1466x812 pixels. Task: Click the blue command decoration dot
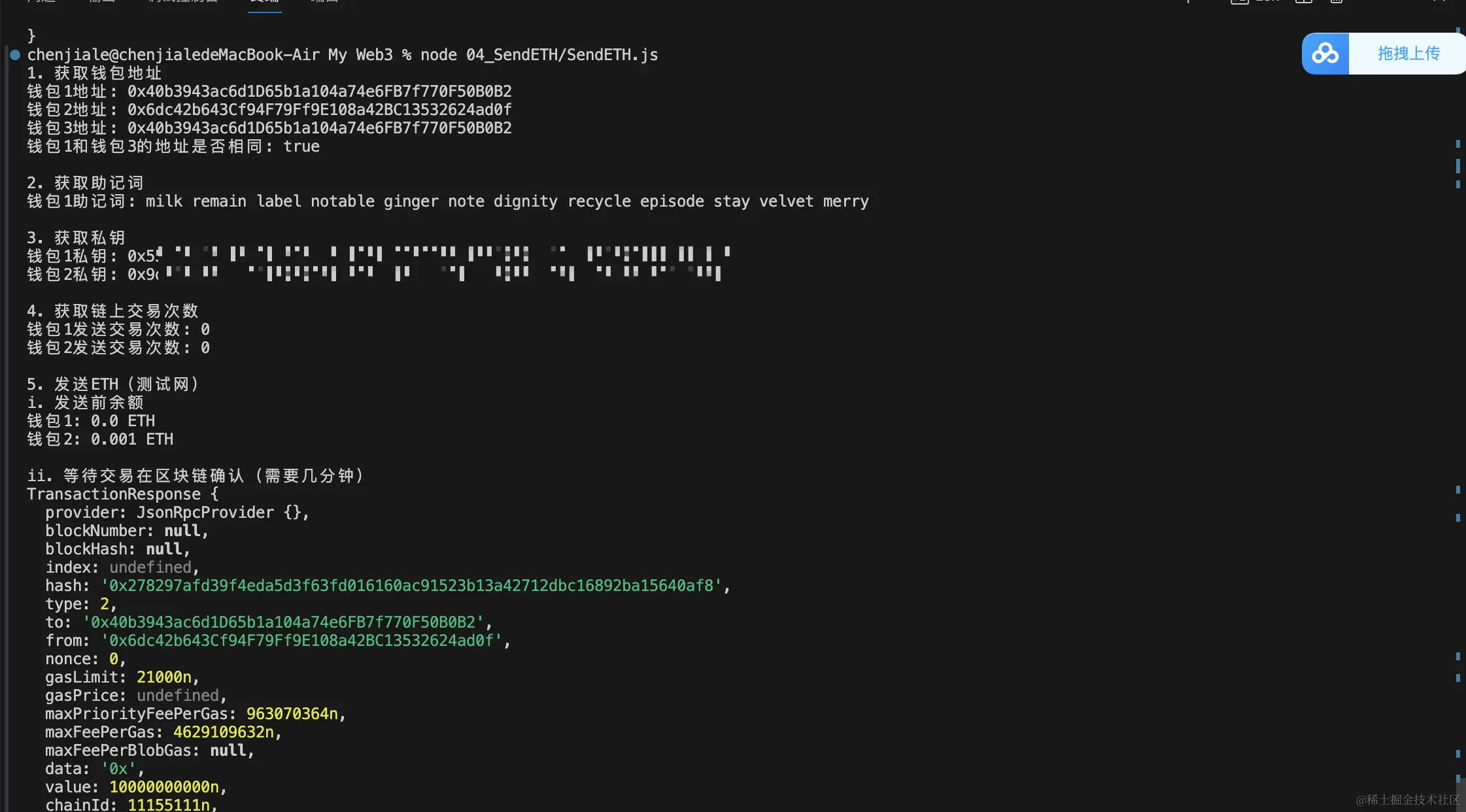tap(15, 55)
